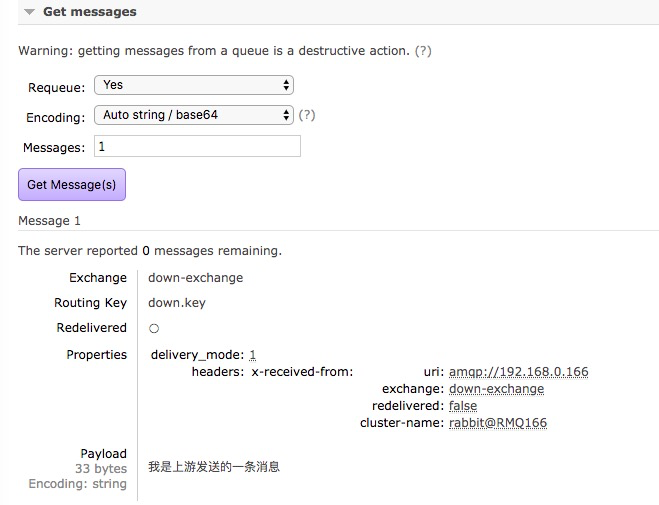The image size is (659, 505).
Task: Click the down.key routing key value
Action: (177, 303)
